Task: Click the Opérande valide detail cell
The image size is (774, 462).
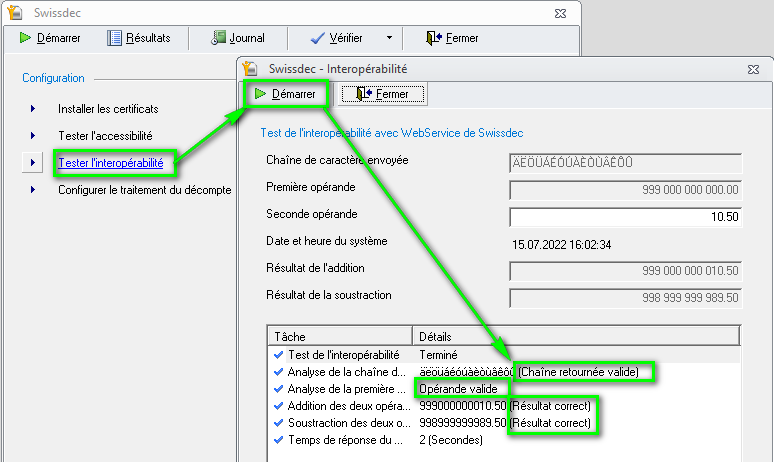Action: pos(459,389)
